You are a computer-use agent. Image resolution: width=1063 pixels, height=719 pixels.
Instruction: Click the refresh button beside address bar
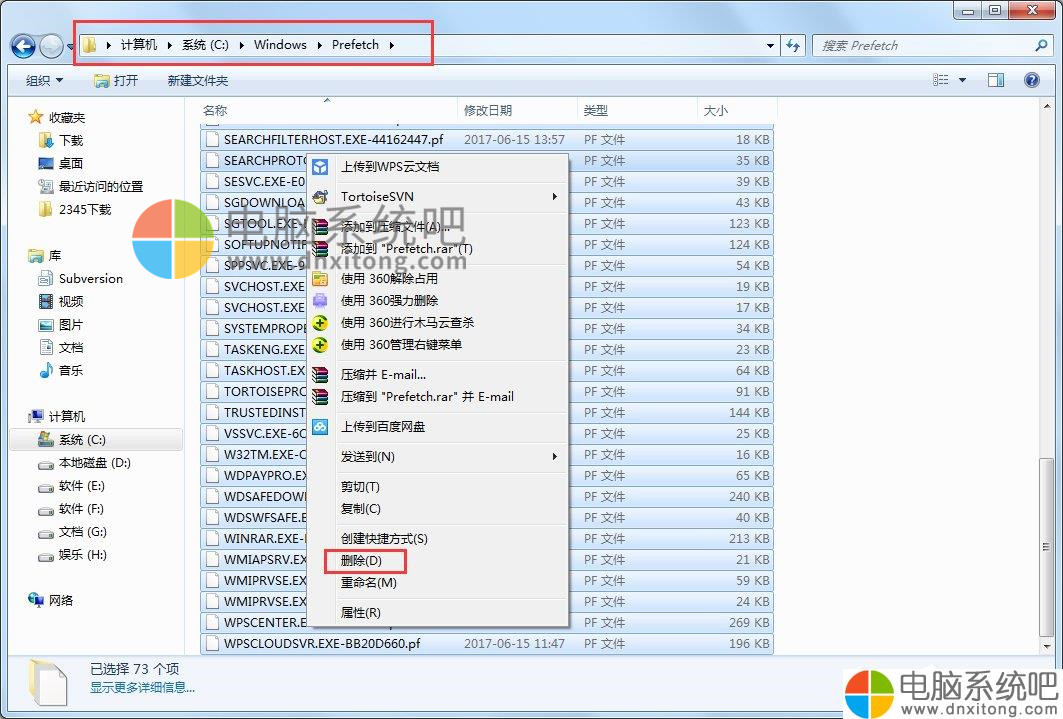[794, 45]
